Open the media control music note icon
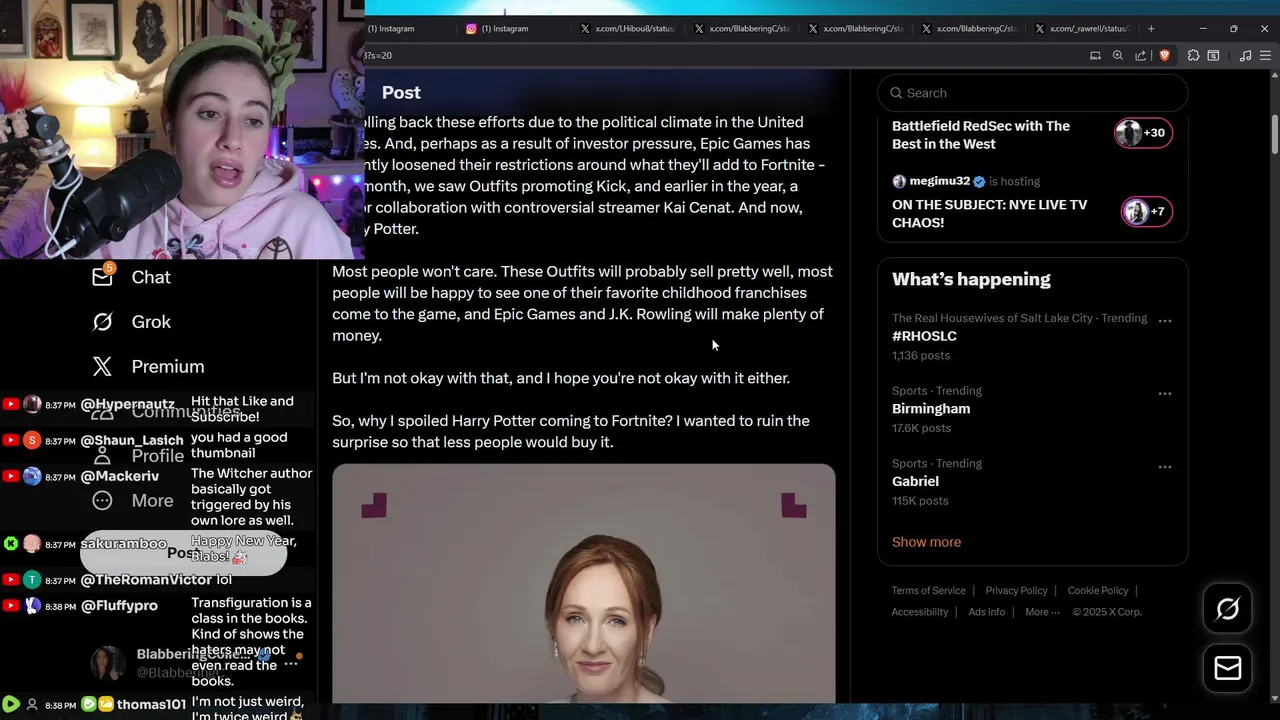 point(1245,56)
